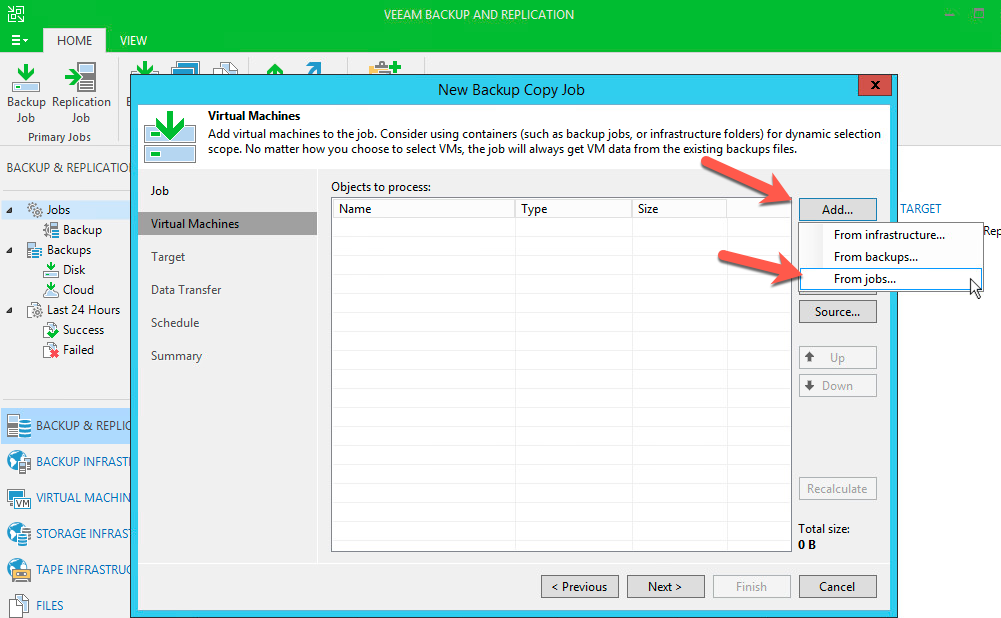This screenshot has height=618, width=1001.
Task: Select the Success tree item
Action: click(83, 330)
